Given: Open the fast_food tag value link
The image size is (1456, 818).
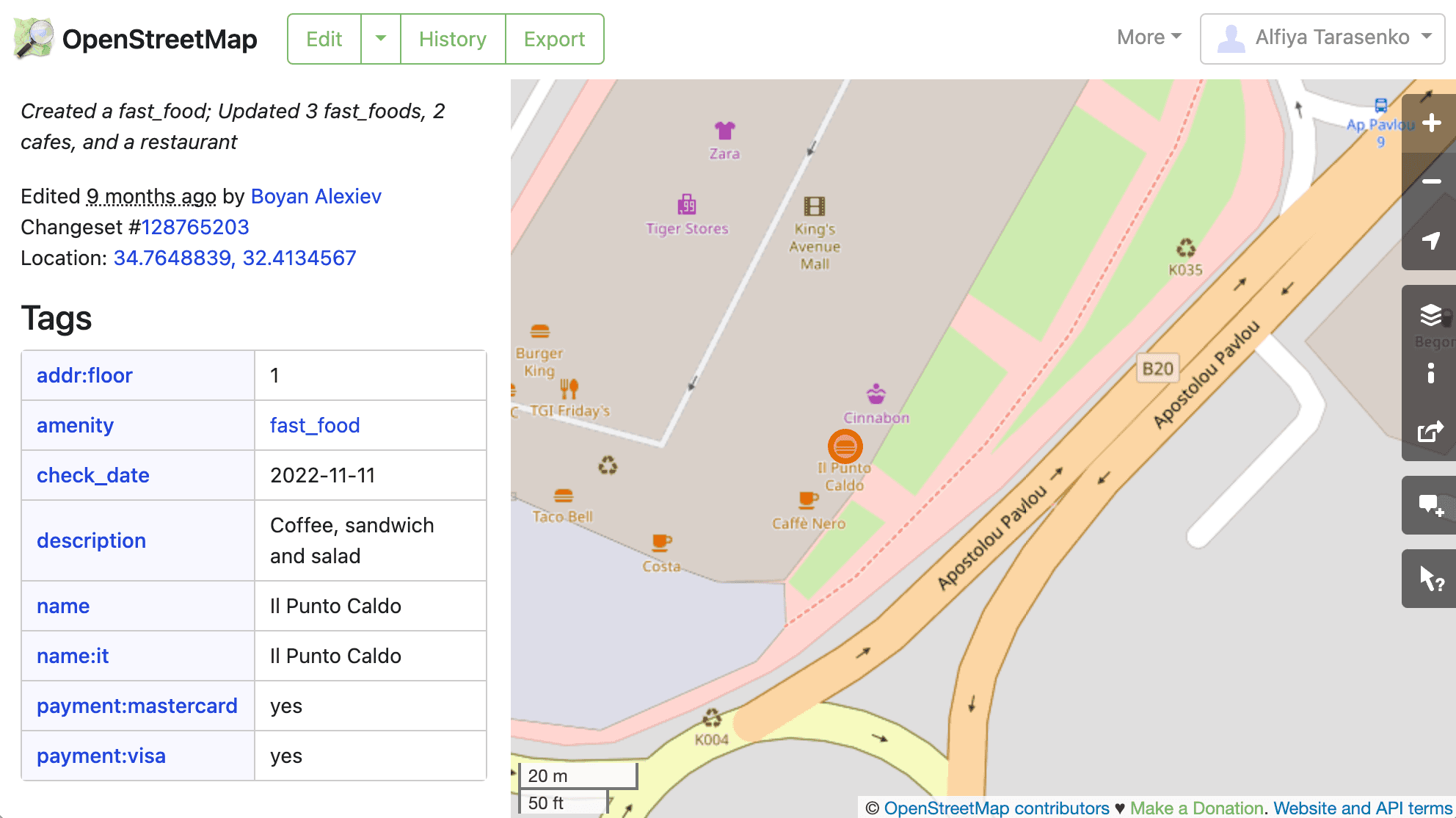Looking at the screenshot, I should click(x=315, y=425).
